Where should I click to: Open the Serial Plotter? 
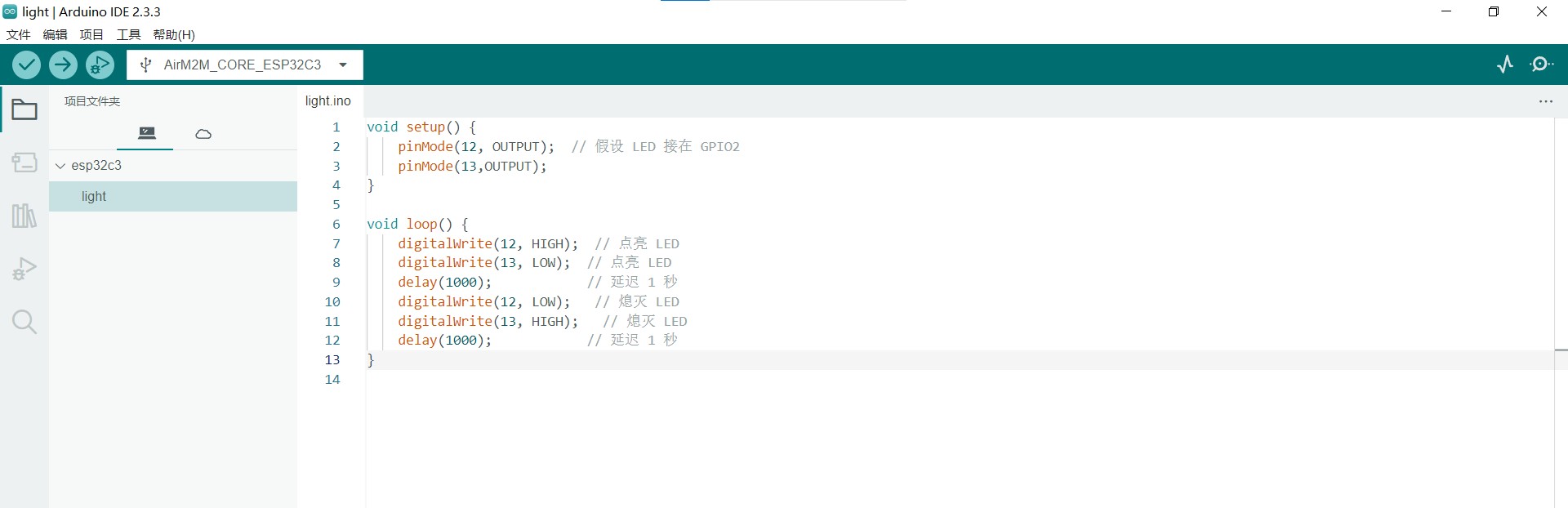pos(1504,65)
